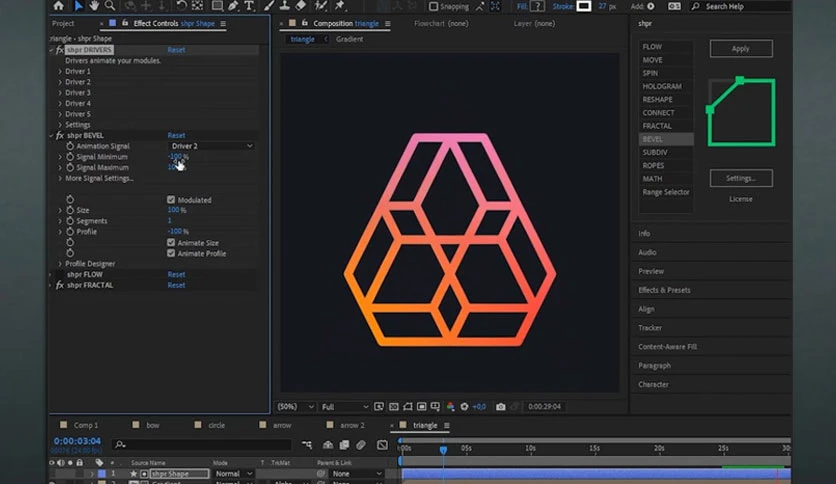Select the Zoom magnifier tool
Image resolution: width=836 pixels, height=484 pixels.
(x=110, y=6)
